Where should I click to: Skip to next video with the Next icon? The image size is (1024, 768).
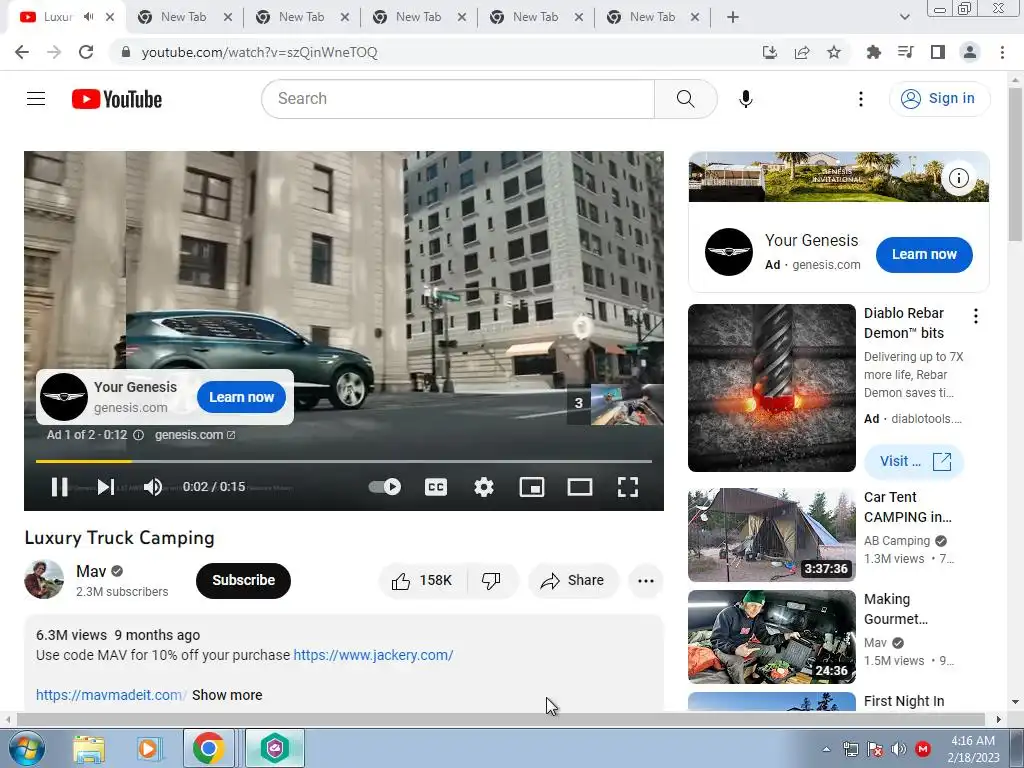(x=106, y=487)
